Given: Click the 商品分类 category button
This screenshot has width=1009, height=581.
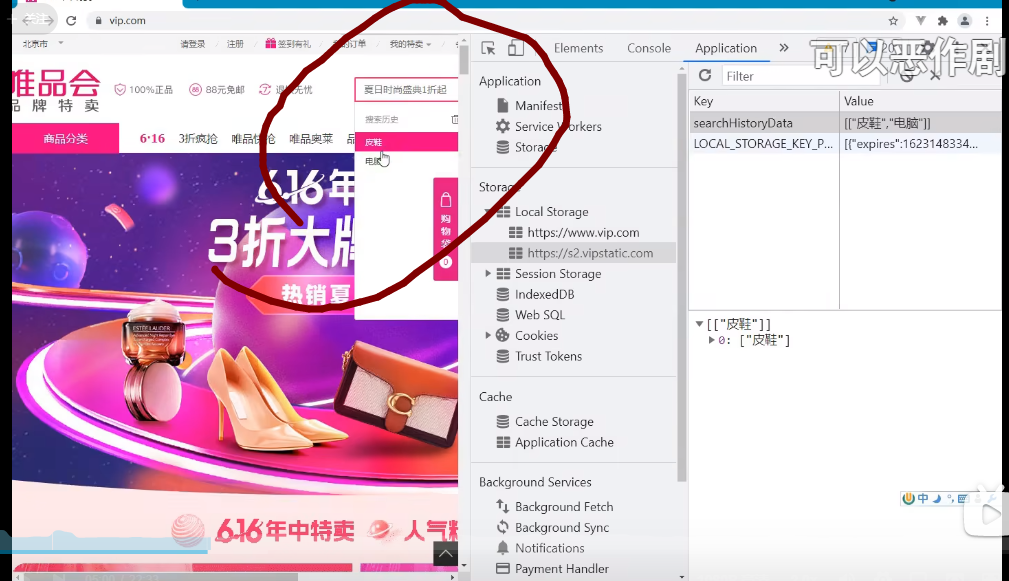Looking at the screenshot, I should (x=65, y=138).
